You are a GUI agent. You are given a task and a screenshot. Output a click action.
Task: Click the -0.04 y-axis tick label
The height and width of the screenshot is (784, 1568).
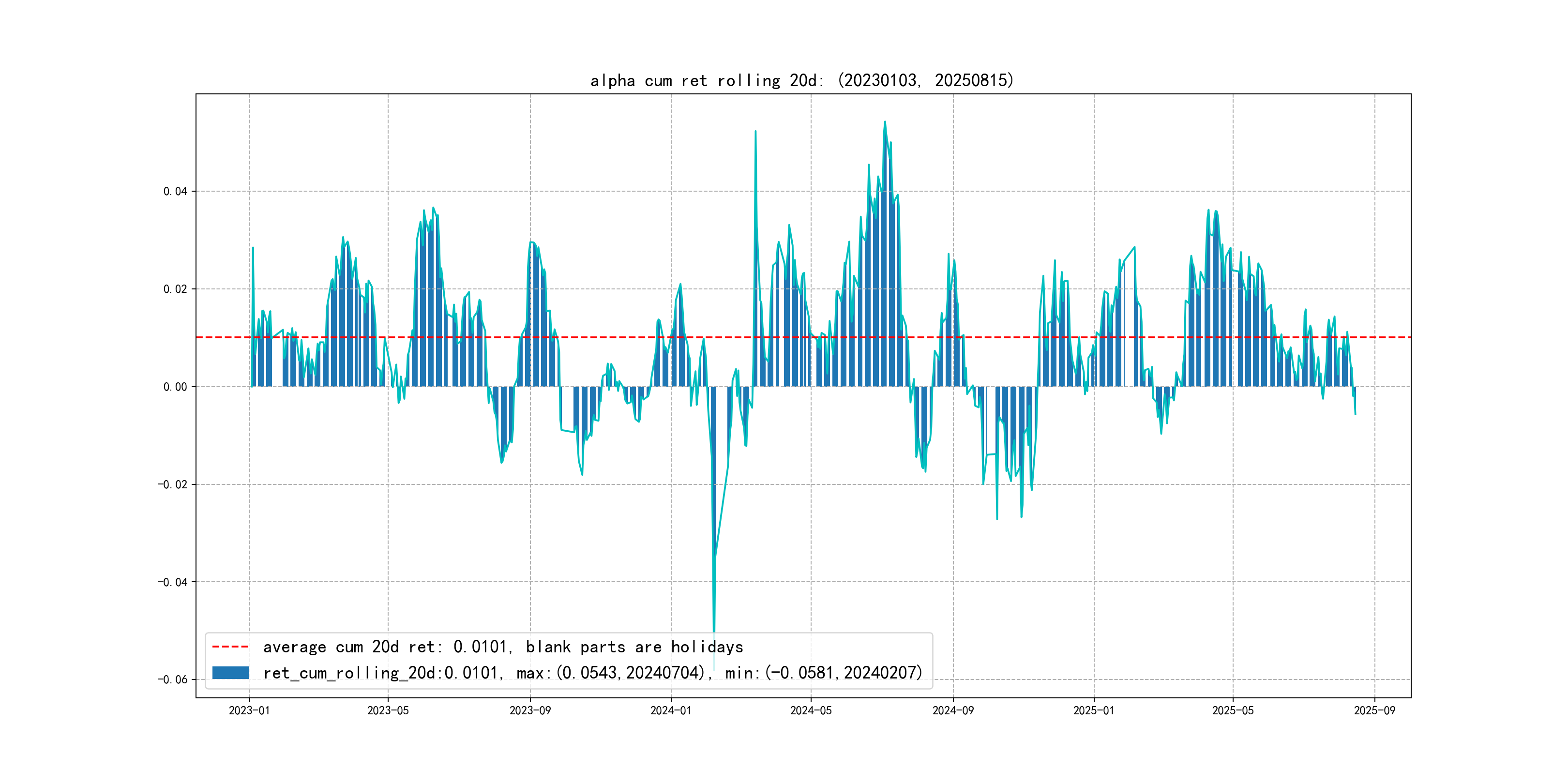coord(173,583)
